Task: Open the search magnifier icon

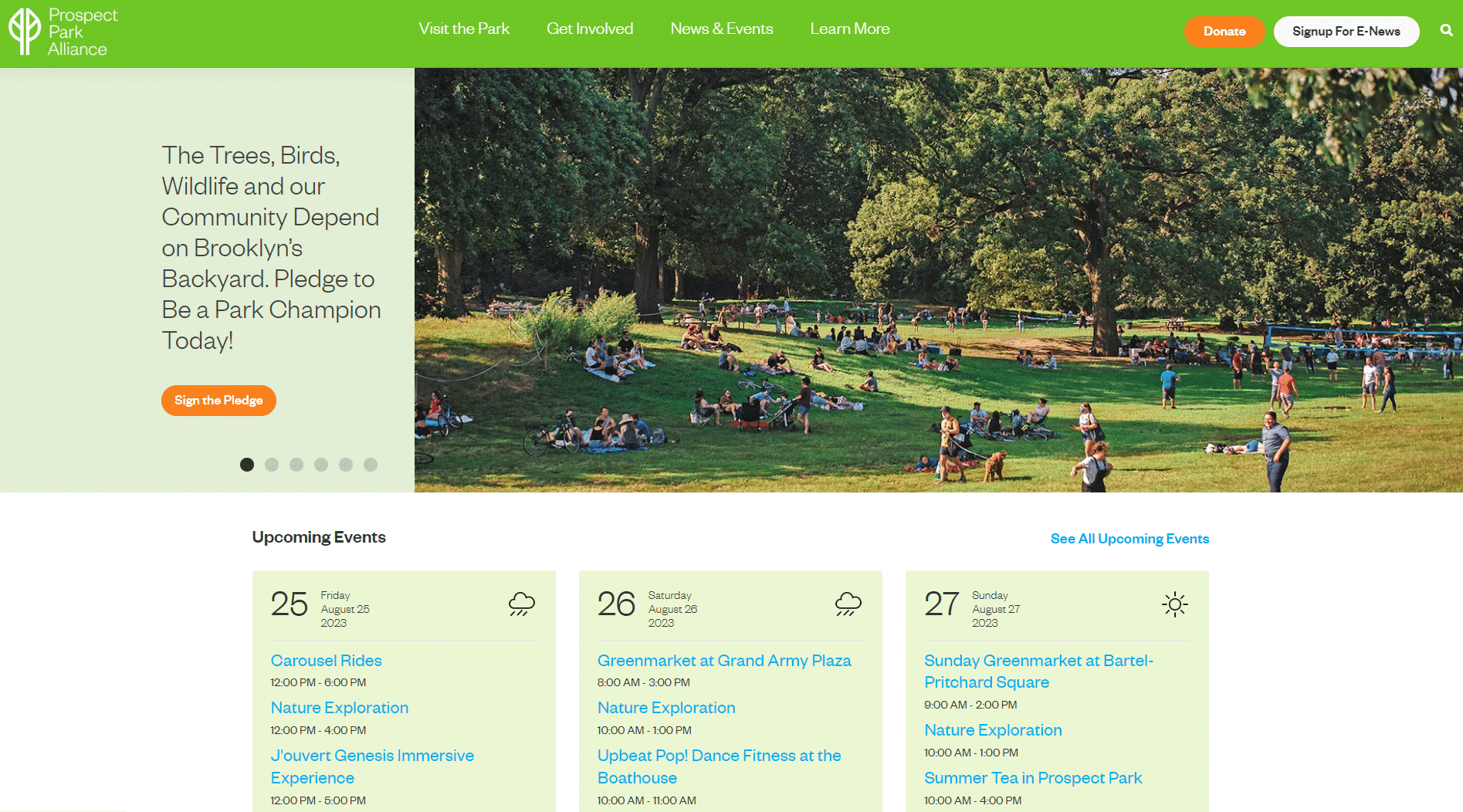Action: point(1446,31)
